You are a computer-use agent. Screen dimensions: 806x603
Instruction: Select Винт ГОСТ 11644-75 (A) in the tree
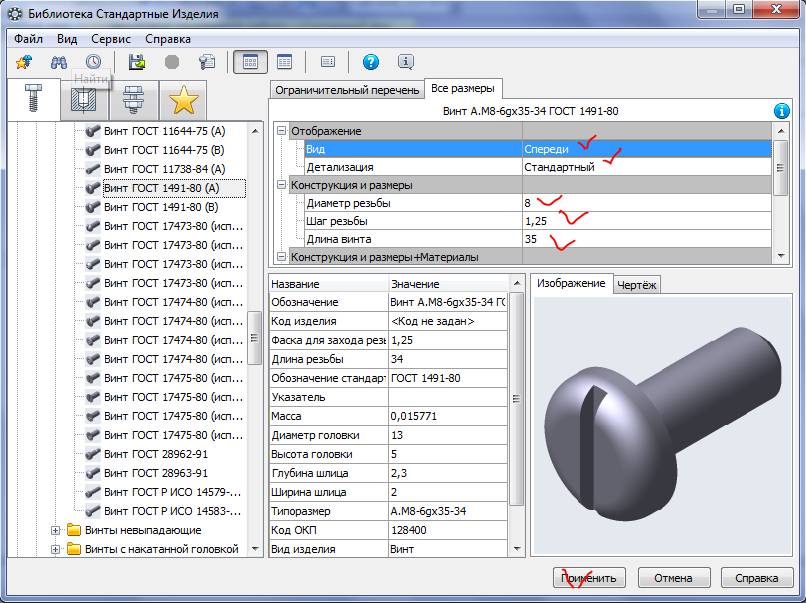164,131
